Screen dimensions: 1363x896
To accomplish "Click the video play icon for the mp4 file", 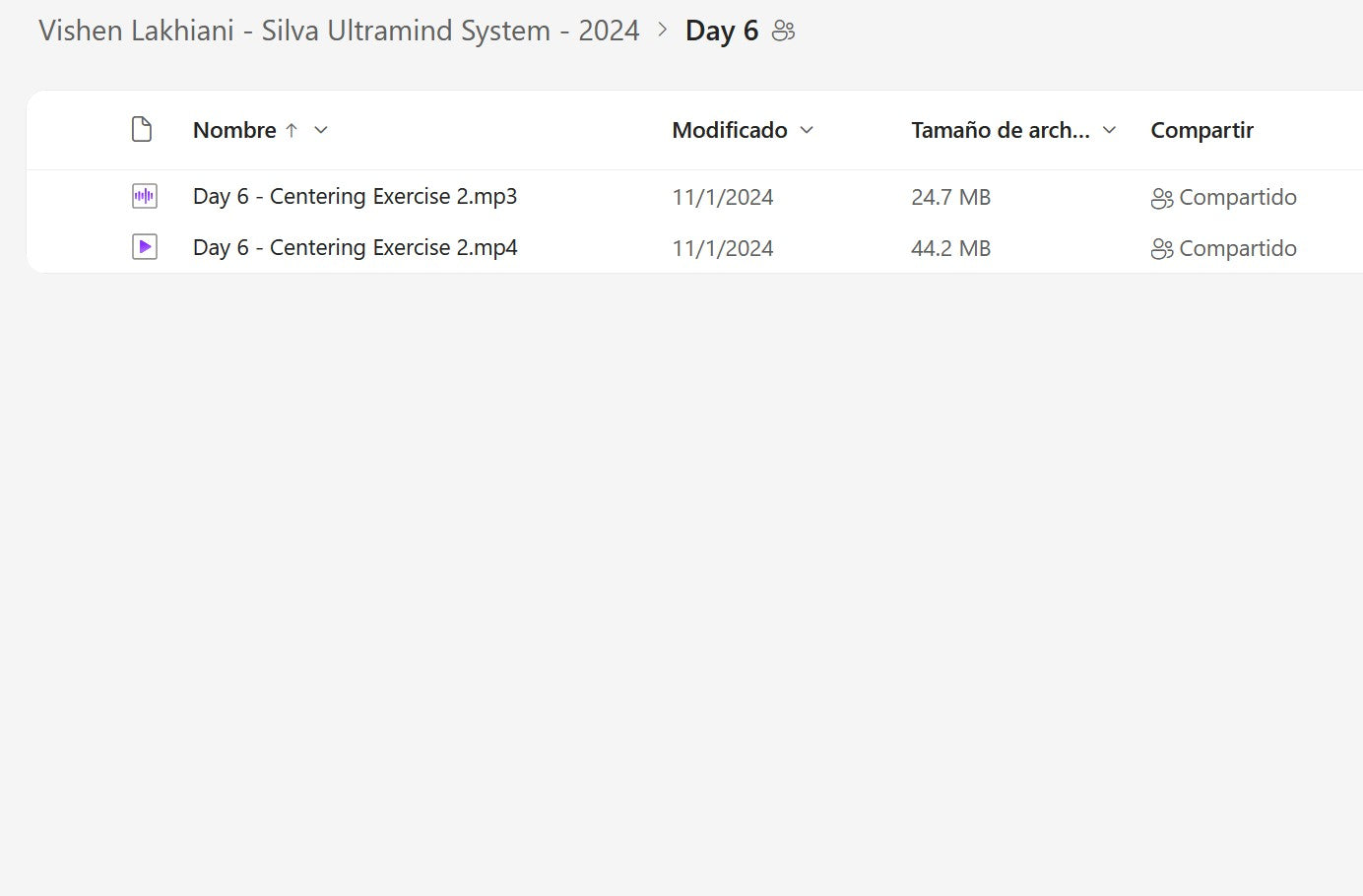I will click(x=145, y=247).
